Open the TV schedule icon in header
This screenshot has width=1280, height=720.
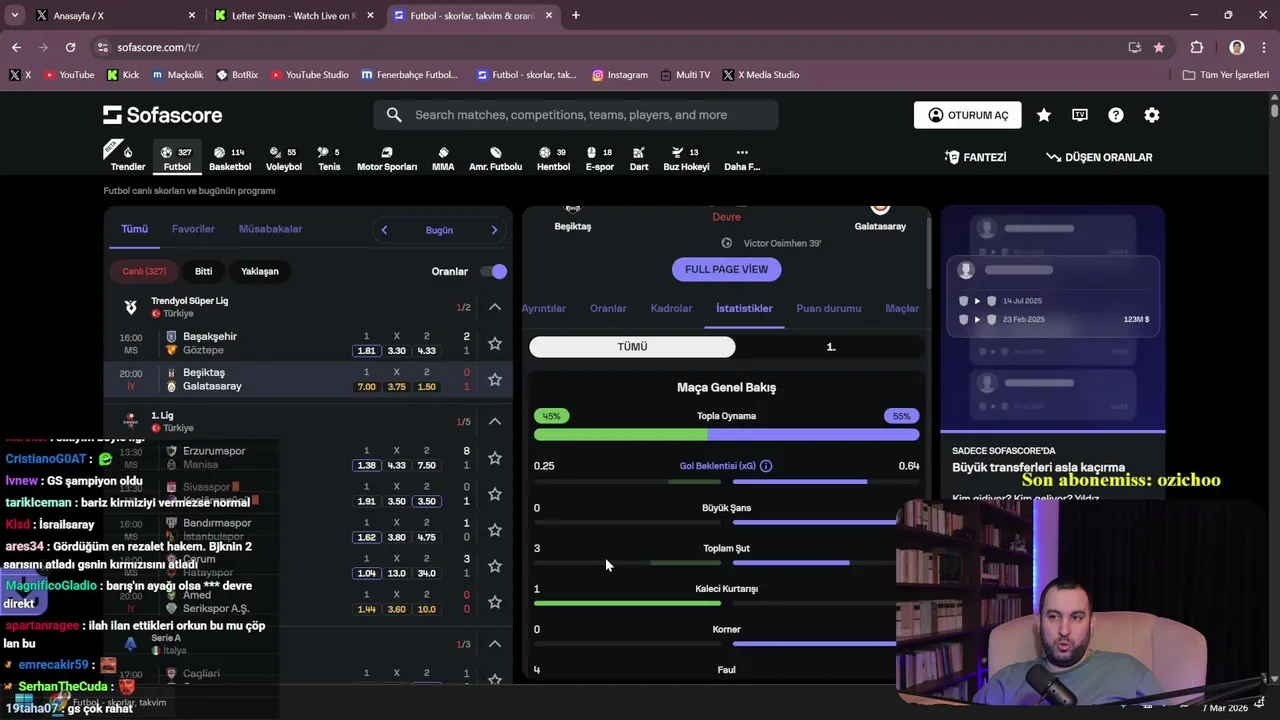pos(1080,115)
